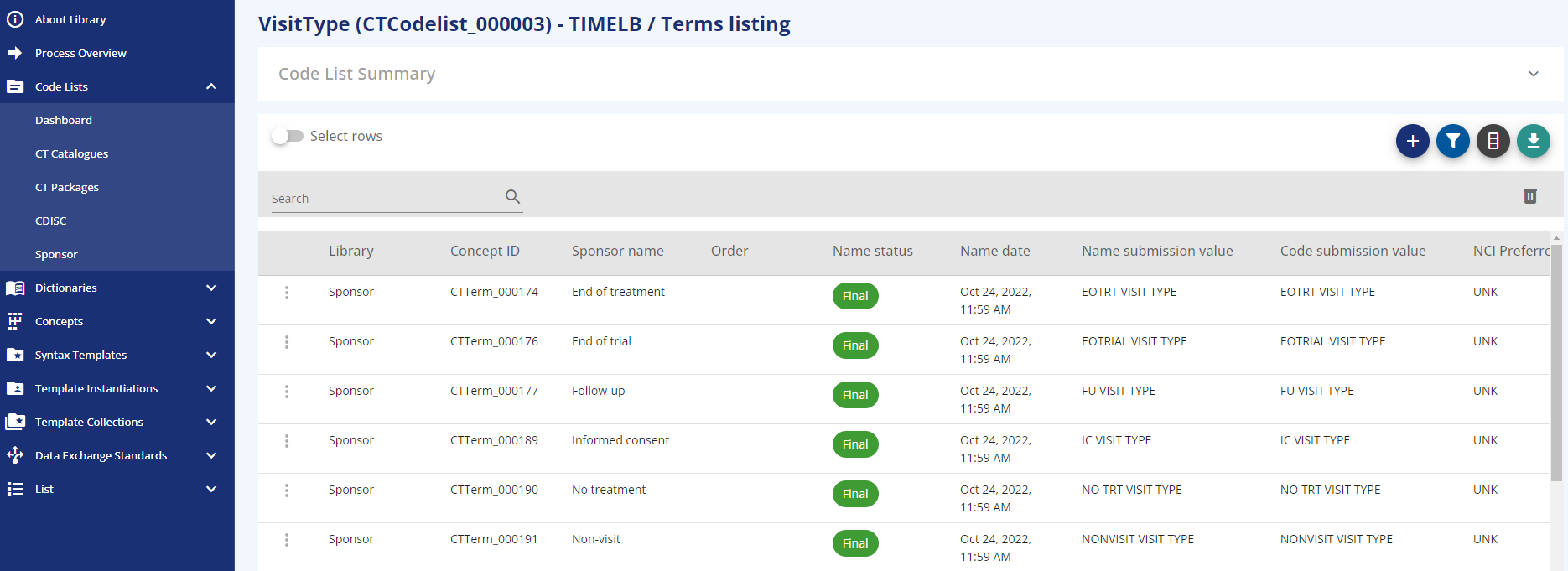This screenshot has height=571, width=1568.
Task: Open row actions for No treatment
Action: click(x=287, y=491)
